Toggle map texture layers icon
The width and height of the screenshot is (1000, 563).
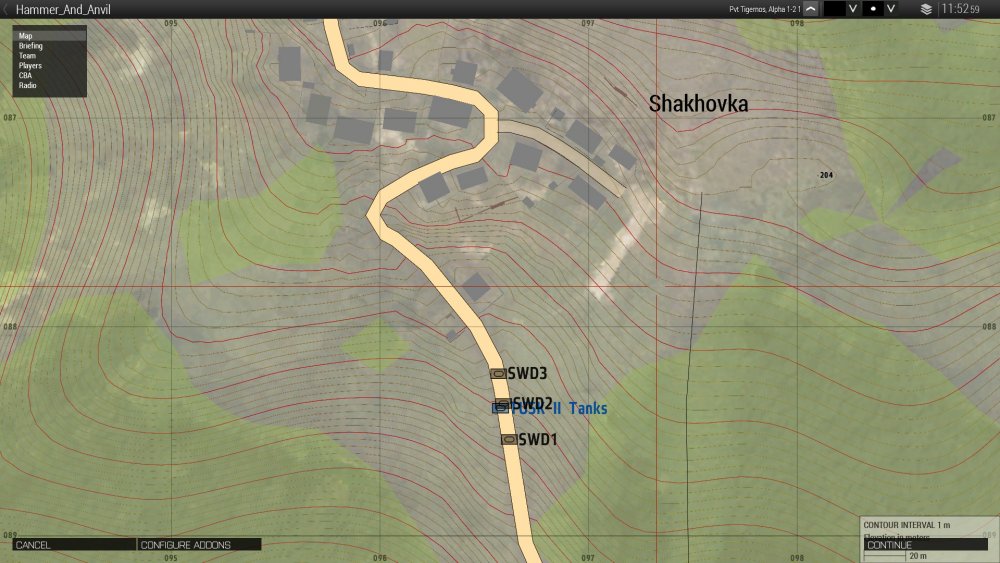[926, 9]
